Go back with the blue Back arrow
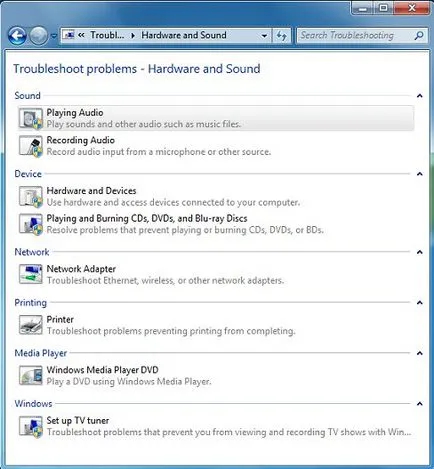The height and width of the screenshot is (469, 434). coord(17,36)
